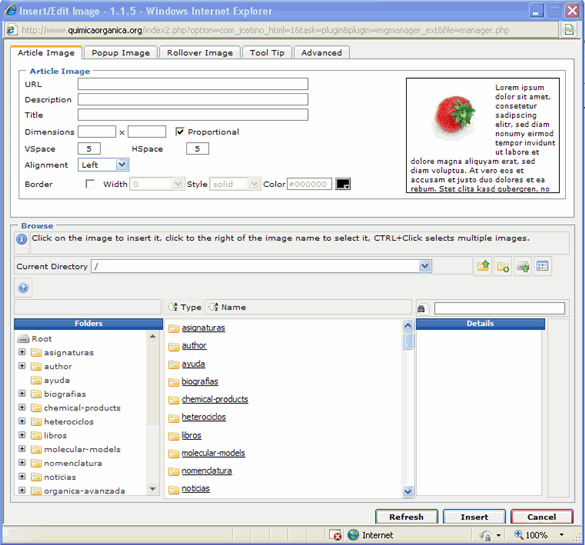The width and height of the screenshot is (585, 545).
Task: Open the border color picker swatch
Action: [342, 184]
